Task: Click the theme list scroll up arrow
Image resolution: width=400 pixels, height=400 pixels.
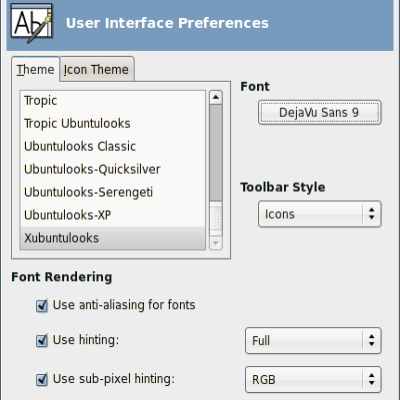Action: 216,97
